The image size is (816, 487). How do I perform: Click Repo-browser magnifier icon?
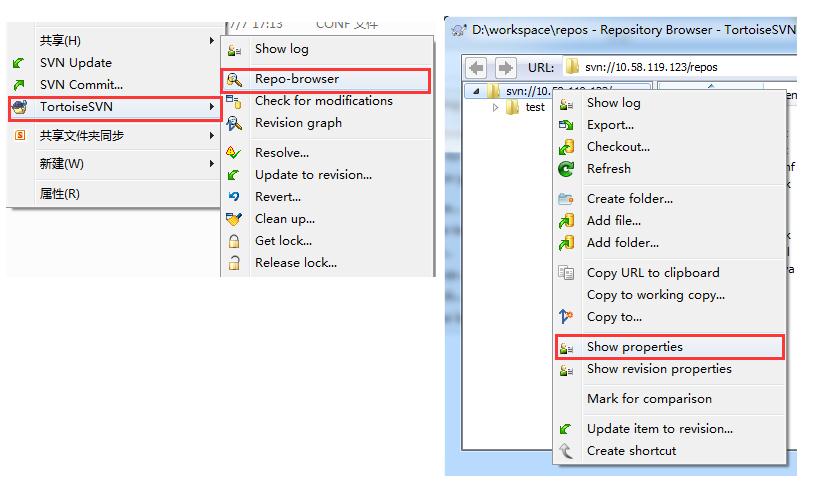point(234,80)
